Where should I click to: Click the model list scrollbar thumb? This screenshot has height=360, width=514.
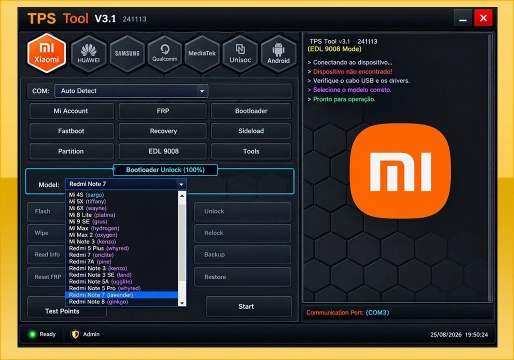182,242
